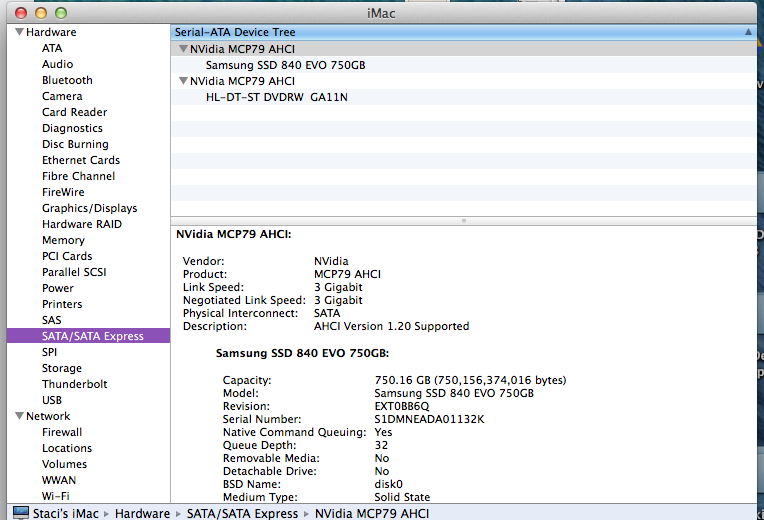Screen dimensions: 764x520
Task: Open Printers section
Action: [x=62, y=305]
